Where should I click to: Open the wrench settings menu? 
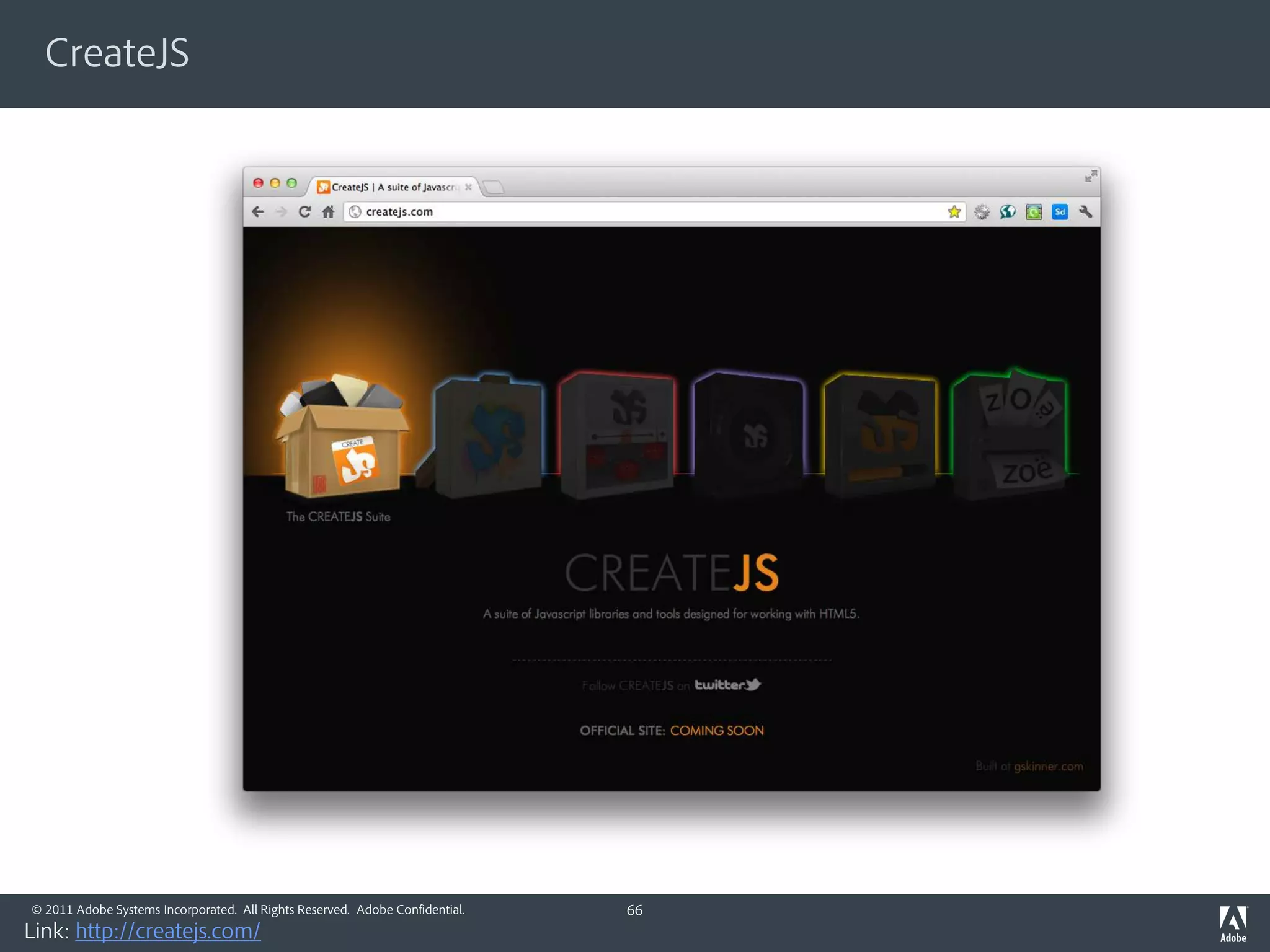click(x=1085, y=212)
